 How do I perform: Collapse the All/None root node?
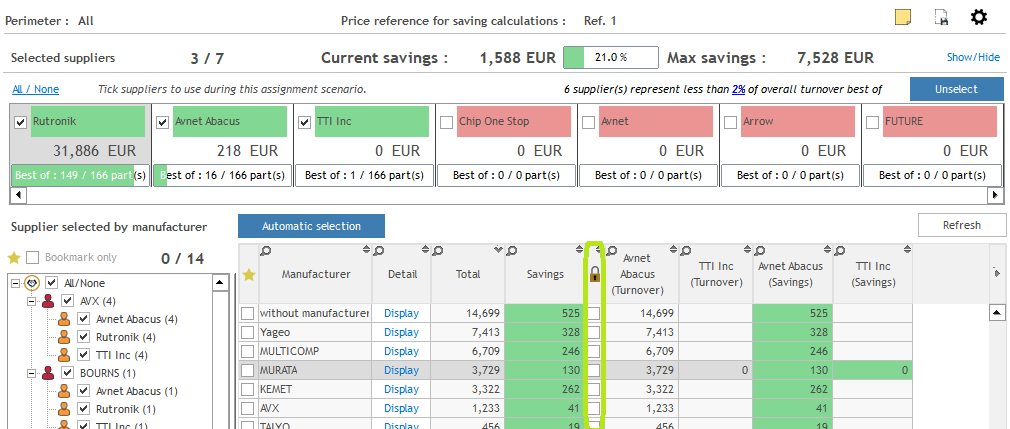[x=16, y=283]
